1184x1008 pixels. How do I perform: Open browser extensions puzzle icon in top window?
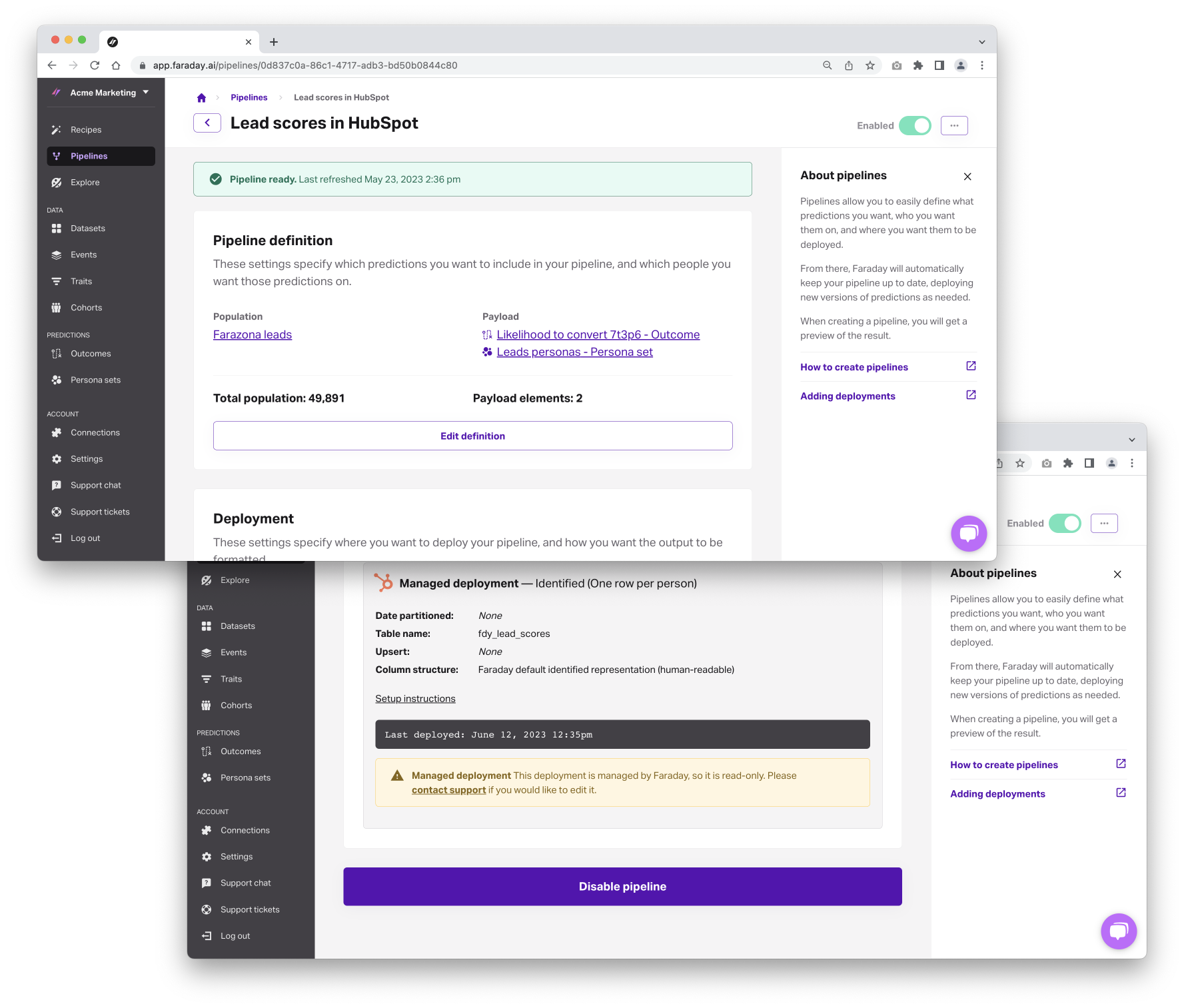tap(918, 65)
